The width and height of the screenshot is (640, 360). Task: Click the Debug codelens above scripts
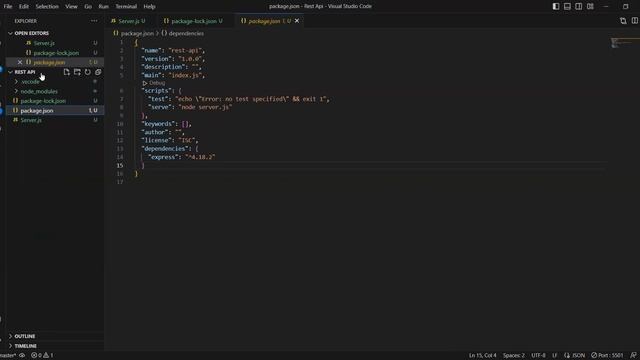154,83
